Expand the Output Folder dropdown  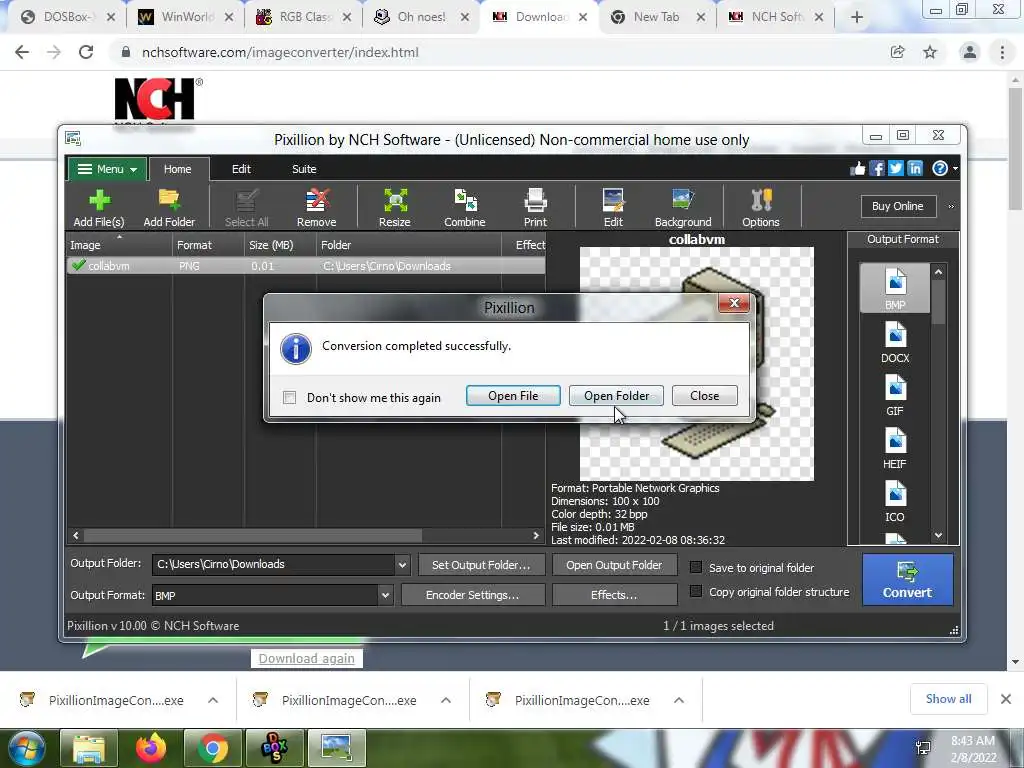[x=402, y=564]
